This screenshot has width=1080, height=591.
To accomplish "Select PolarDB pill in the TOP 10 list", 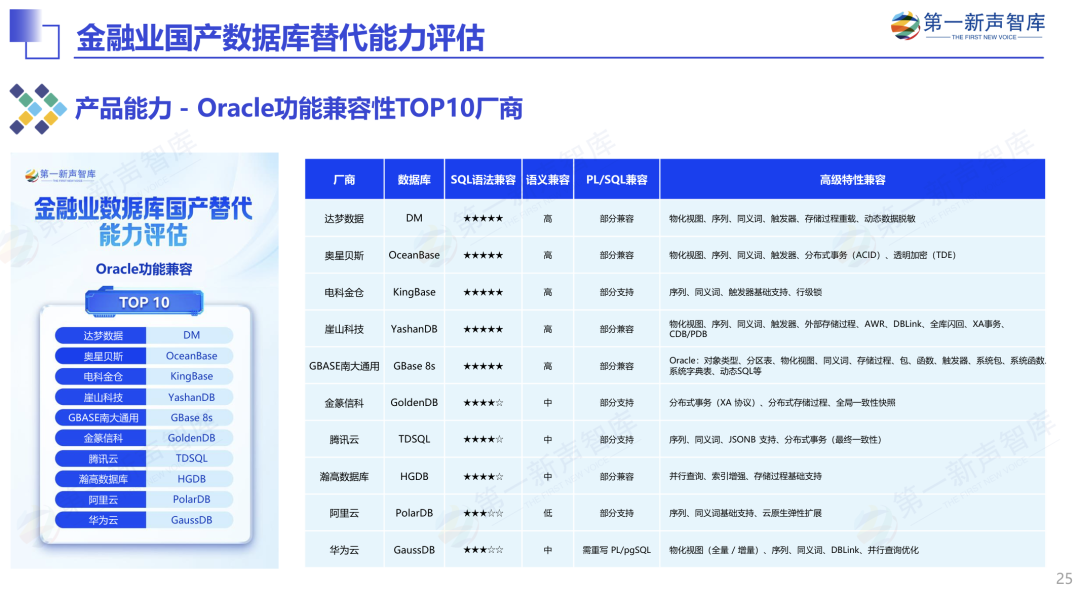I will tap(191, 499).
